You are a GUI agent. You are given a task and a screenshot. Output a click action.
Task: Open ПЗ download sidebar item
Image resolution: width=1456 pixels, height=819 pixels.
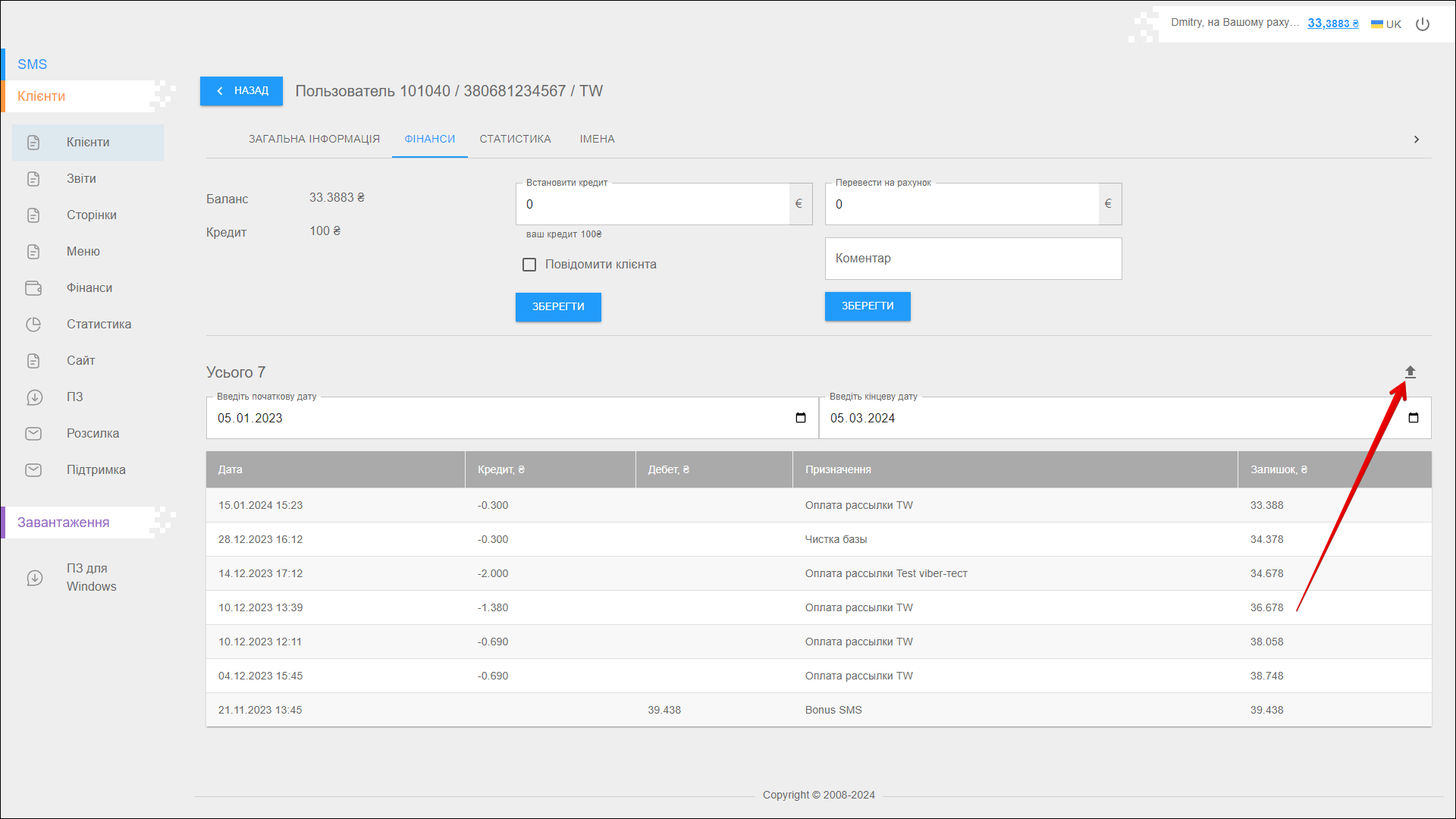click(34, 397)
